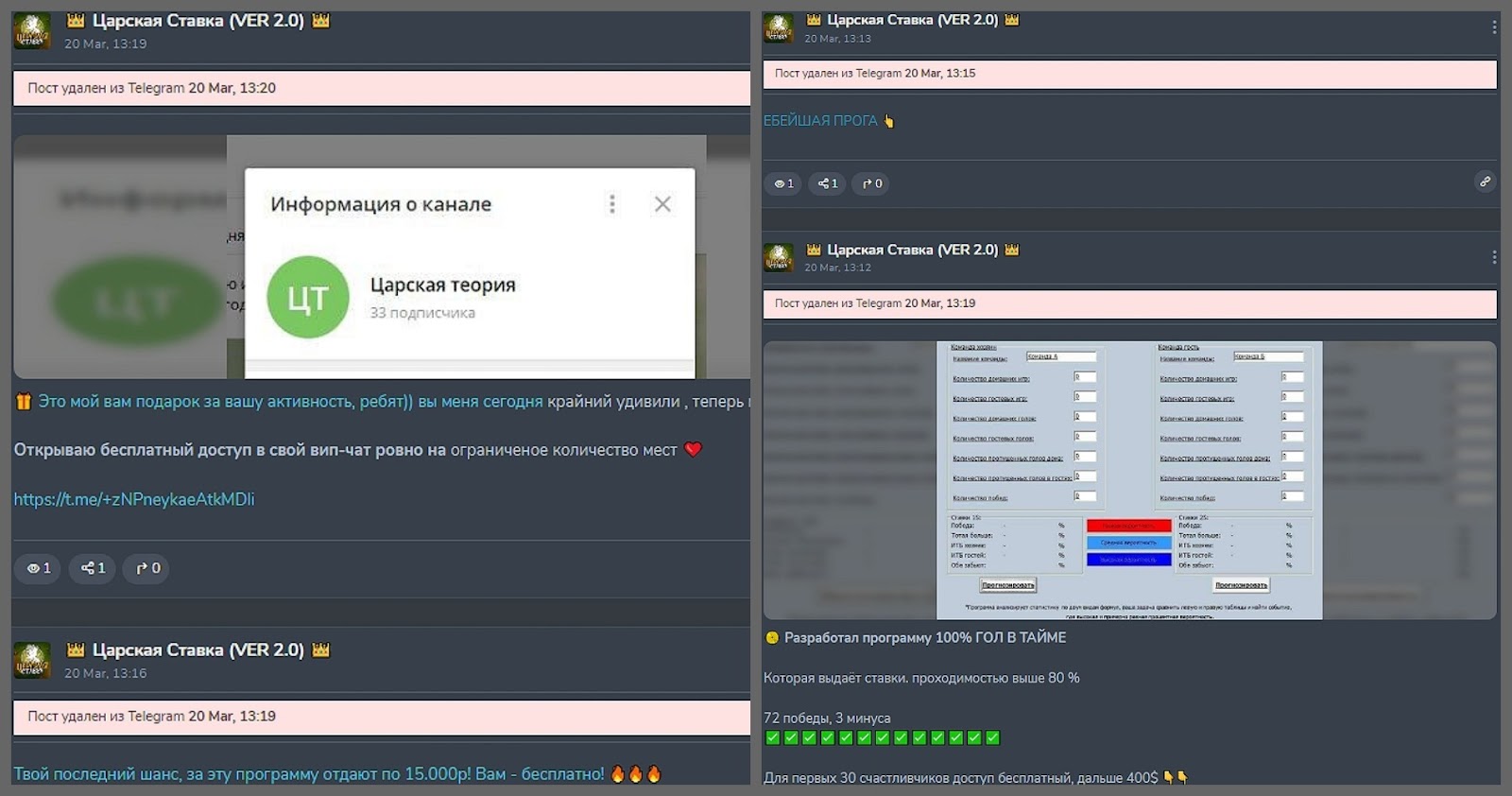Click the first green checkmark under 72 победы
Viewport: 1512px width, 796px height.
(x=773, y=738)
